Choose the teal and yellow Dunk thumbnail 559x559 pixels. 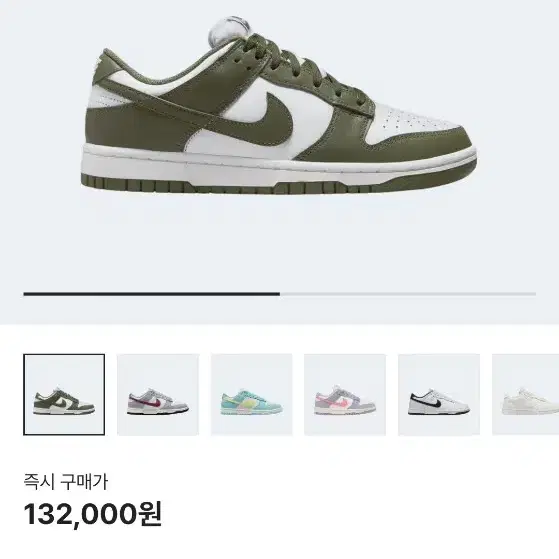tap(251, 394)
